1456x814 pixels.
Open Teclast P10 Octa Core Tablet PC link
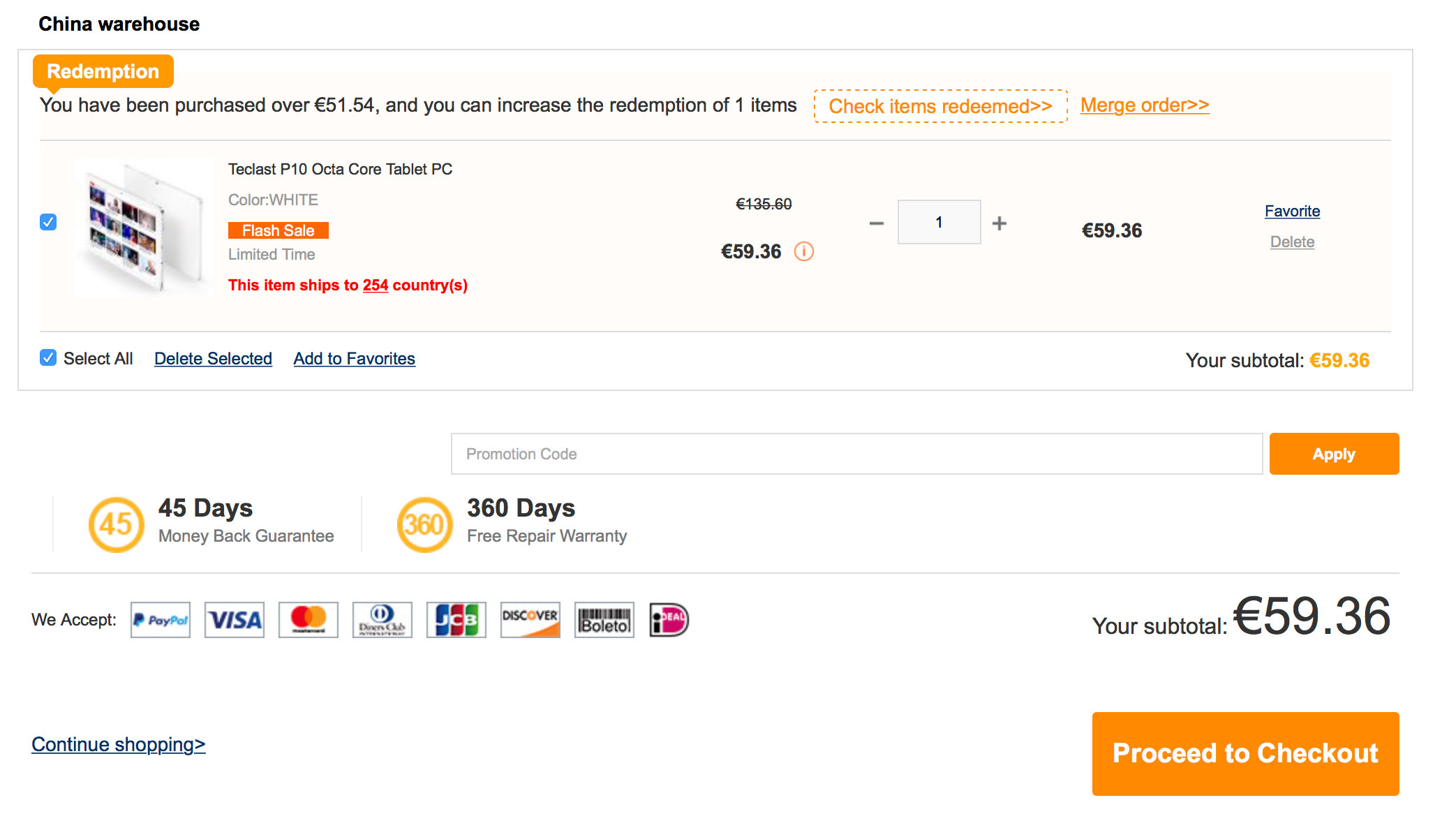(340, 169)
